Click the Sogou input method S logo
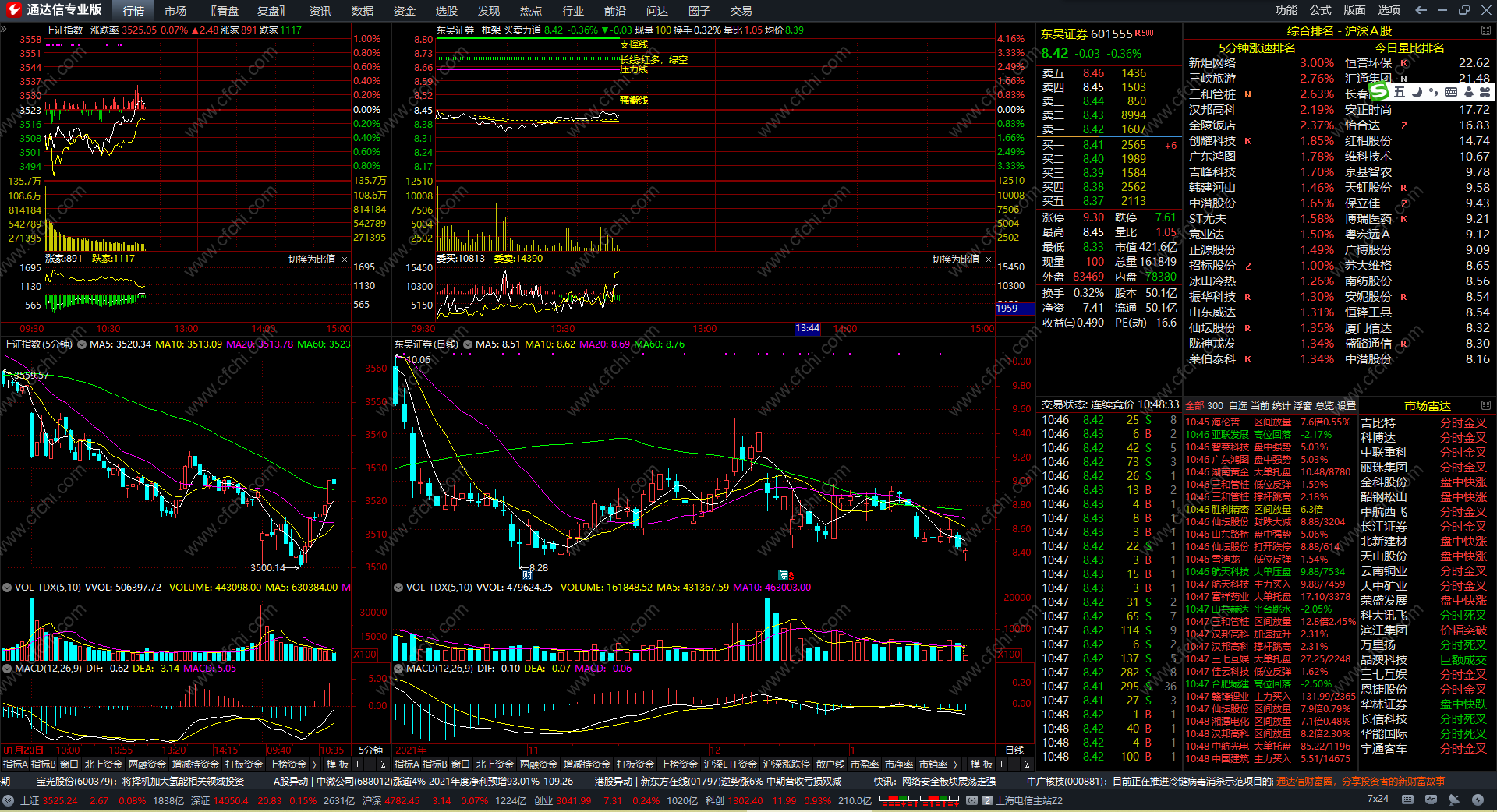Viewport: 1497px width, 812px height. tap(1379, 92)
